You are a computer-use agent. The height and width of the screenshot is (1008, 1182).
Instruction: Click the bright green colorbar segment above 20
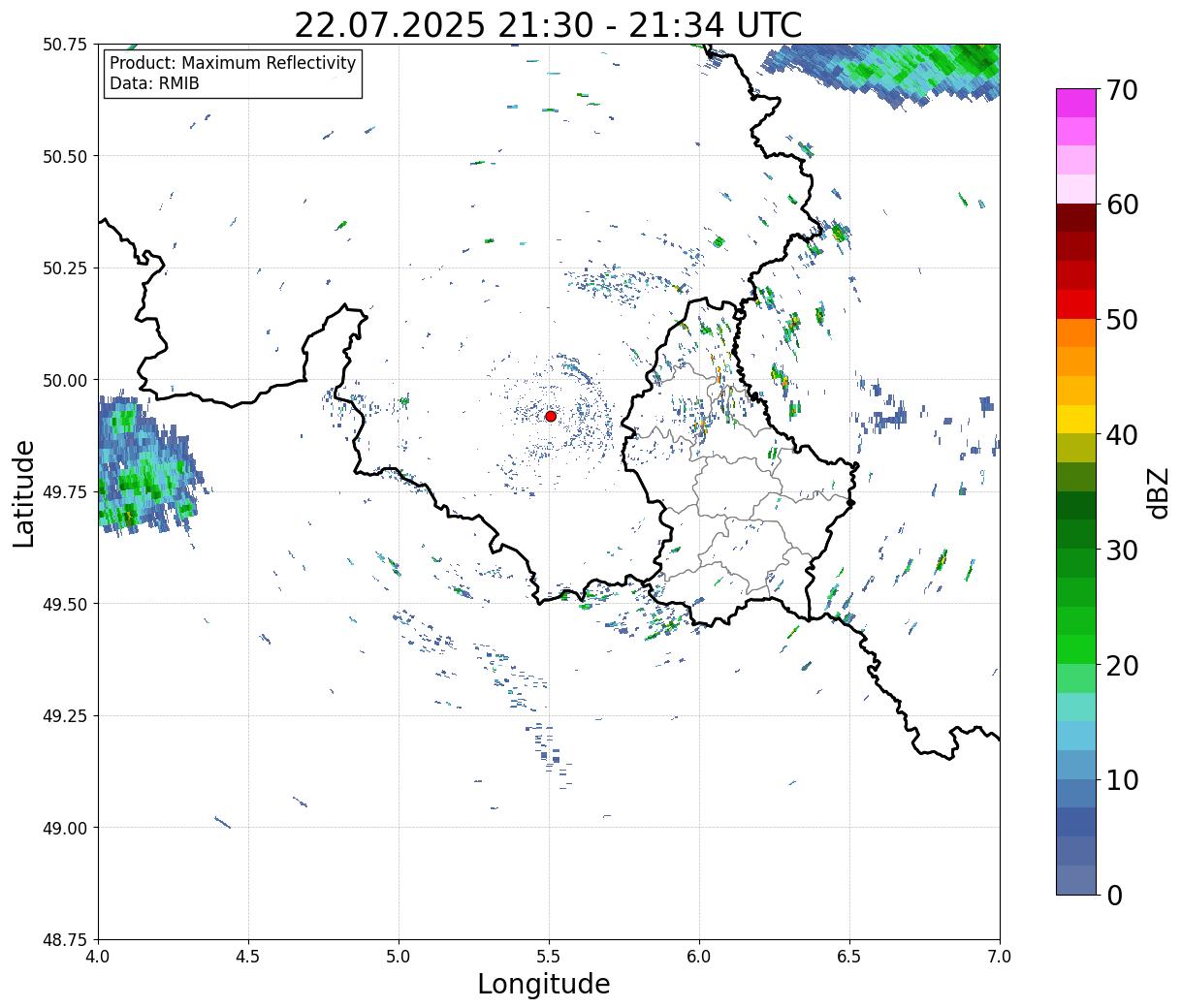[x=1076, y=649]
